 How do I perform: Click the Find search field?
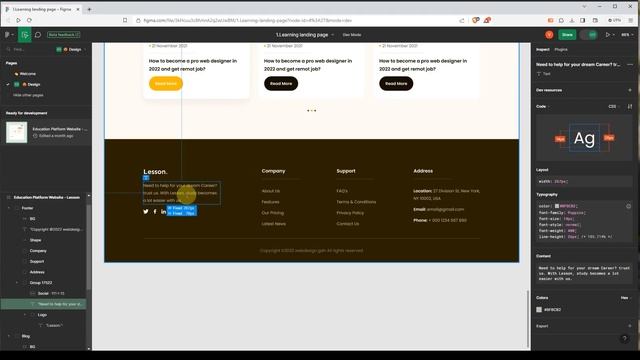pyautogui.click(x=29, y=49)
